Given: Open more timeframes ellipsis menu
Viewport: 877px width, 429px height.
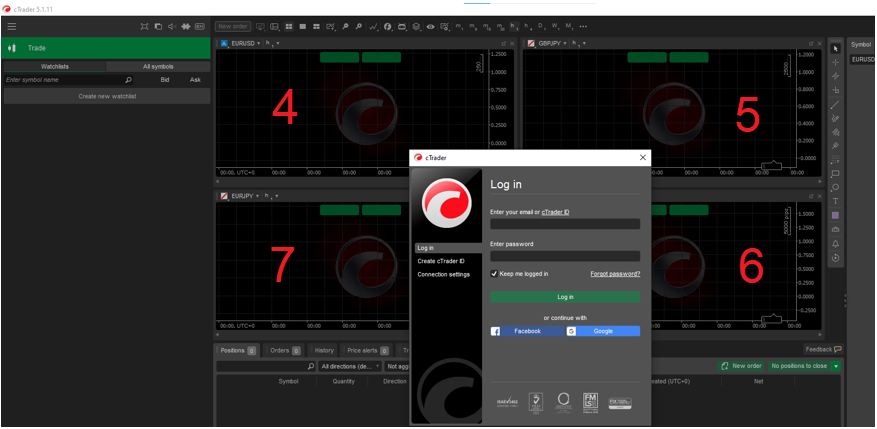Looking at the screenshot, I should pyautogui.click(x=583, y=26).
